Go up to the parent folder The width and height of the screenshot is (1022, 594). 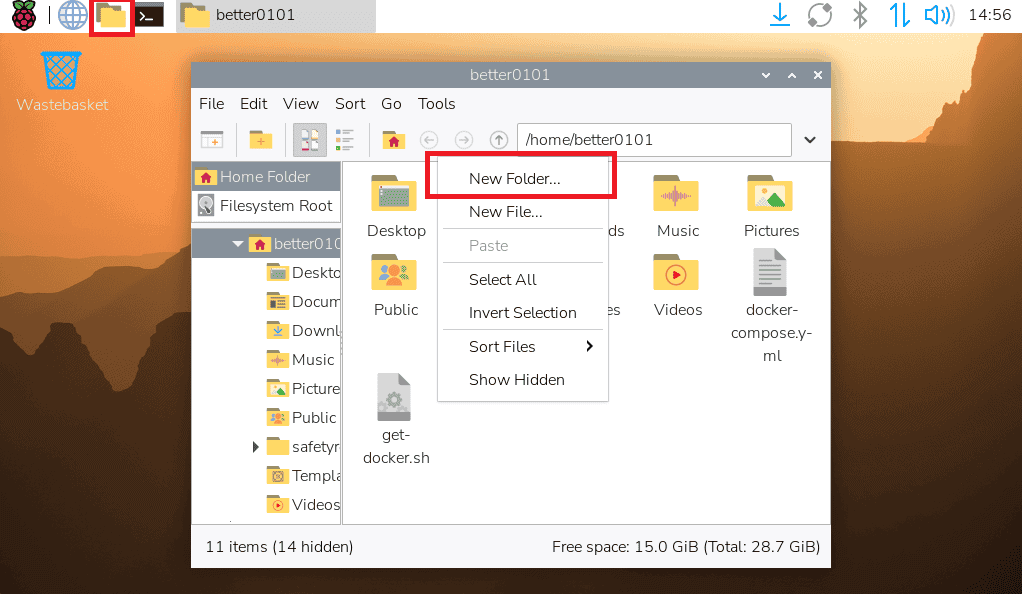point(498,140)
